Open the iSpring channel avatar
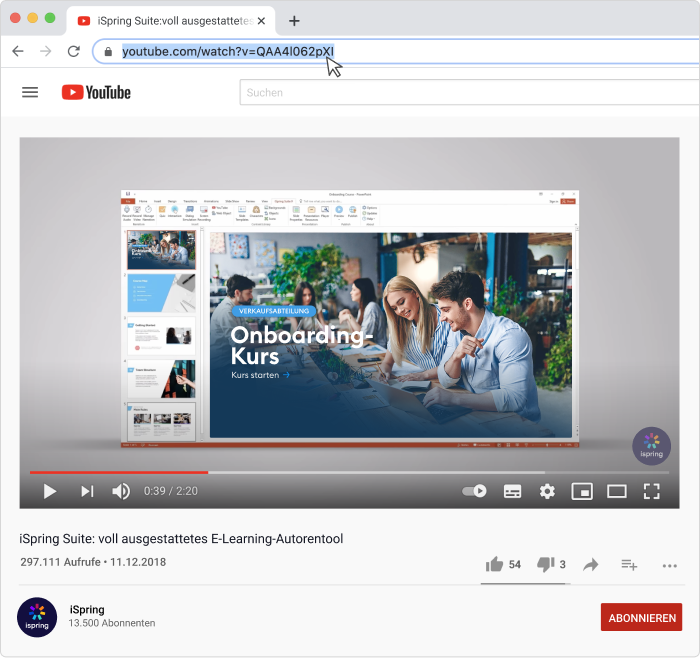Viewport: 700px width, 658px height. (37, 617)
